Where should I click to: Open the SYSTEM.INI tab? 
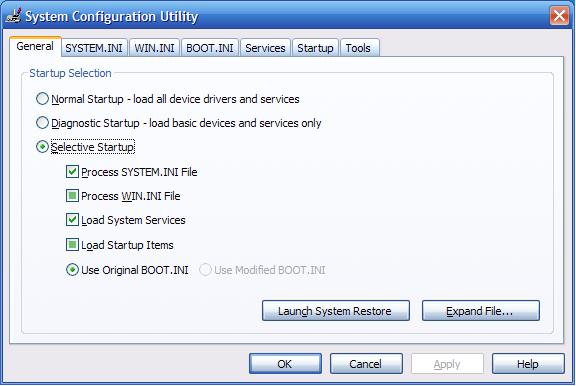94,48
